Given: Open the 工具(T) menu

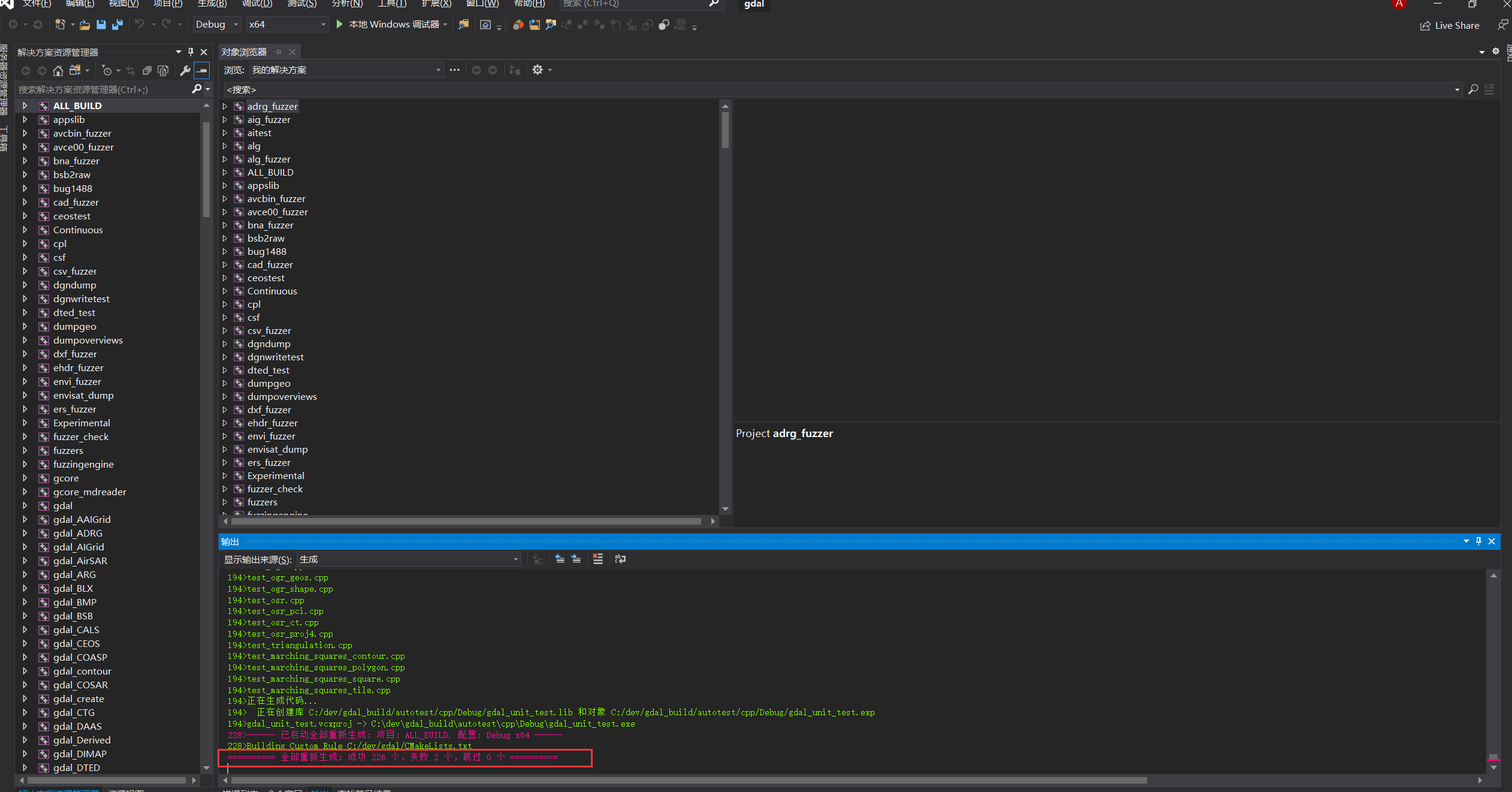Looking at the screenshot, I should coord(392,4).
